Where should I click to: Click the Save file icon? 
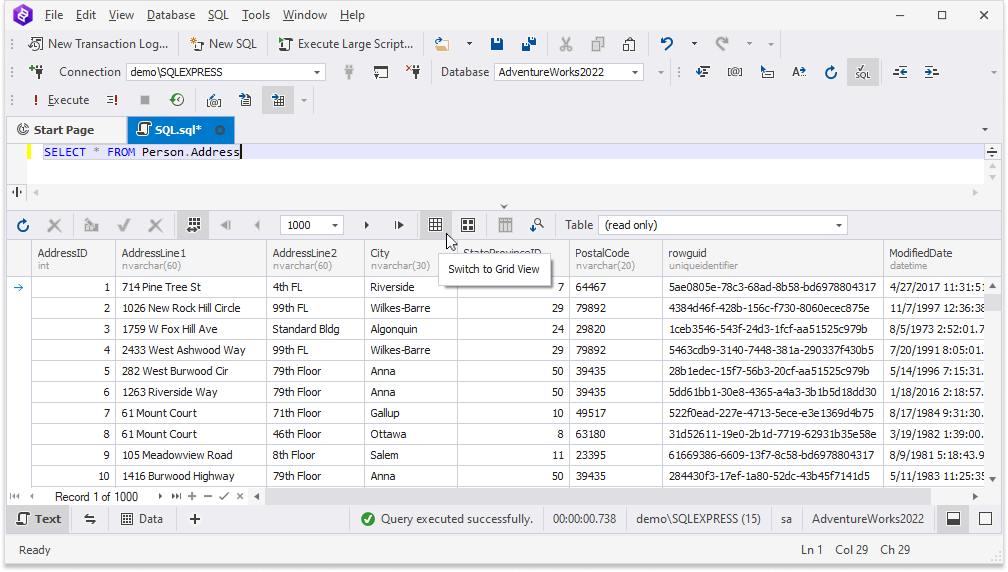pos(496,44)
